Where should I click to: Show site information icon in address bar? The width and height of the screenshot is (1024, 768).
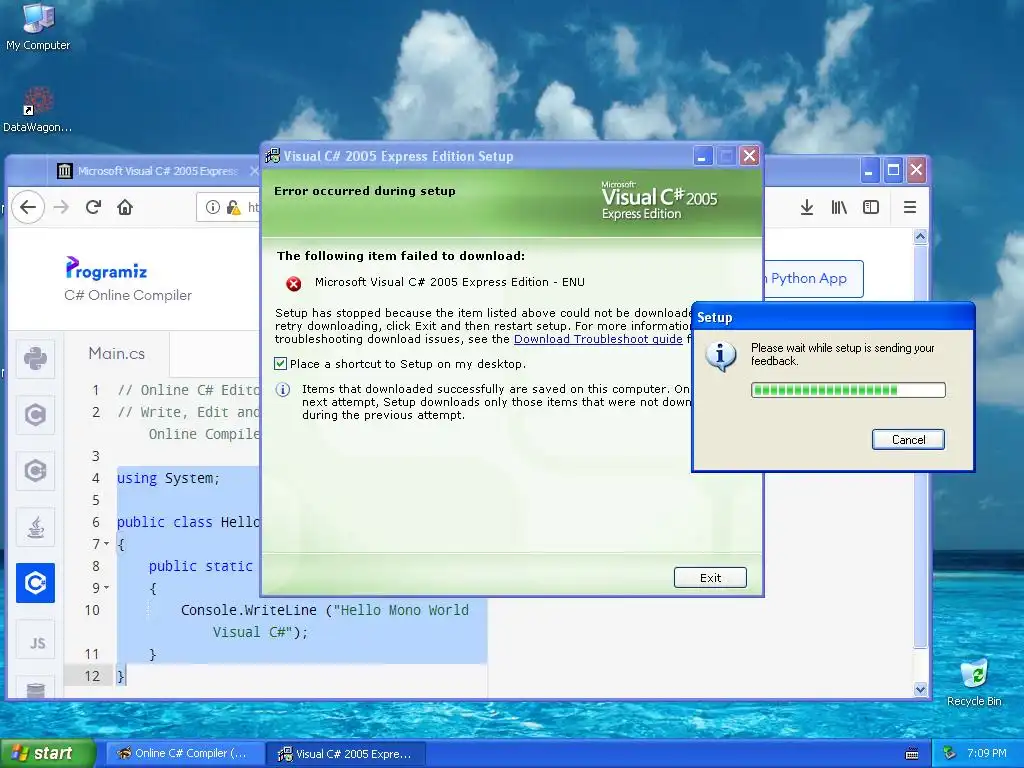(213, 208)
